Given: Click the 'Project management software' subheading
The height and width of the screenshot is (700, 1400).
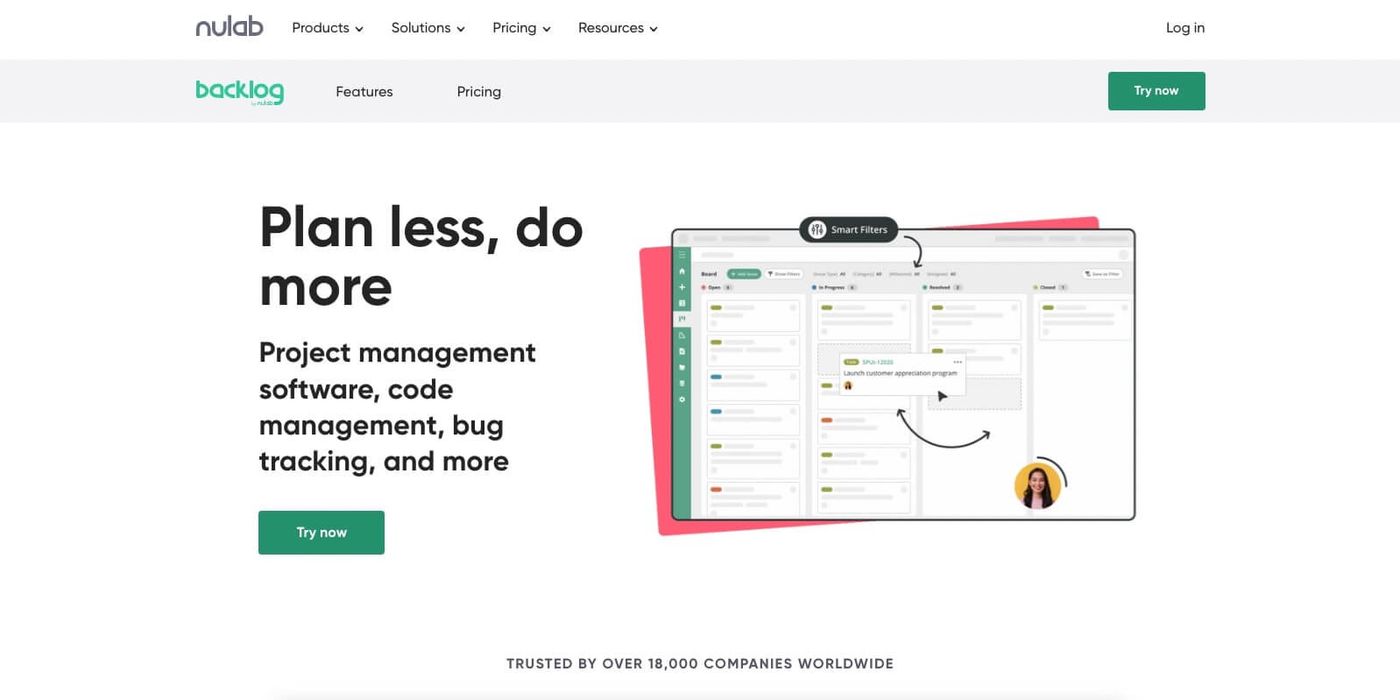Looking at the screenshot, I should click(x=398, y=407).
